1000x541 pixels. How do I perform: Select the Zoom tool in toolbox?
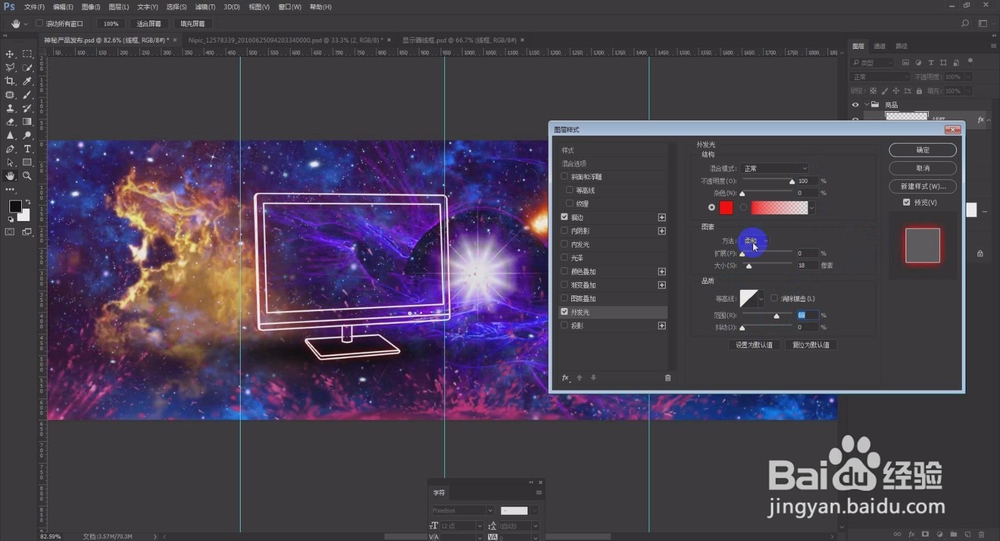click(27, 176)
